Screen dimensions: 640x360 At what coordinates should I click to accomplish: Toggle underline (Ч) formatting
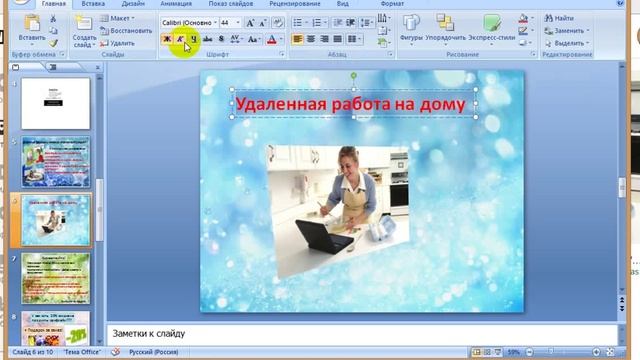[x=193, y=39]
